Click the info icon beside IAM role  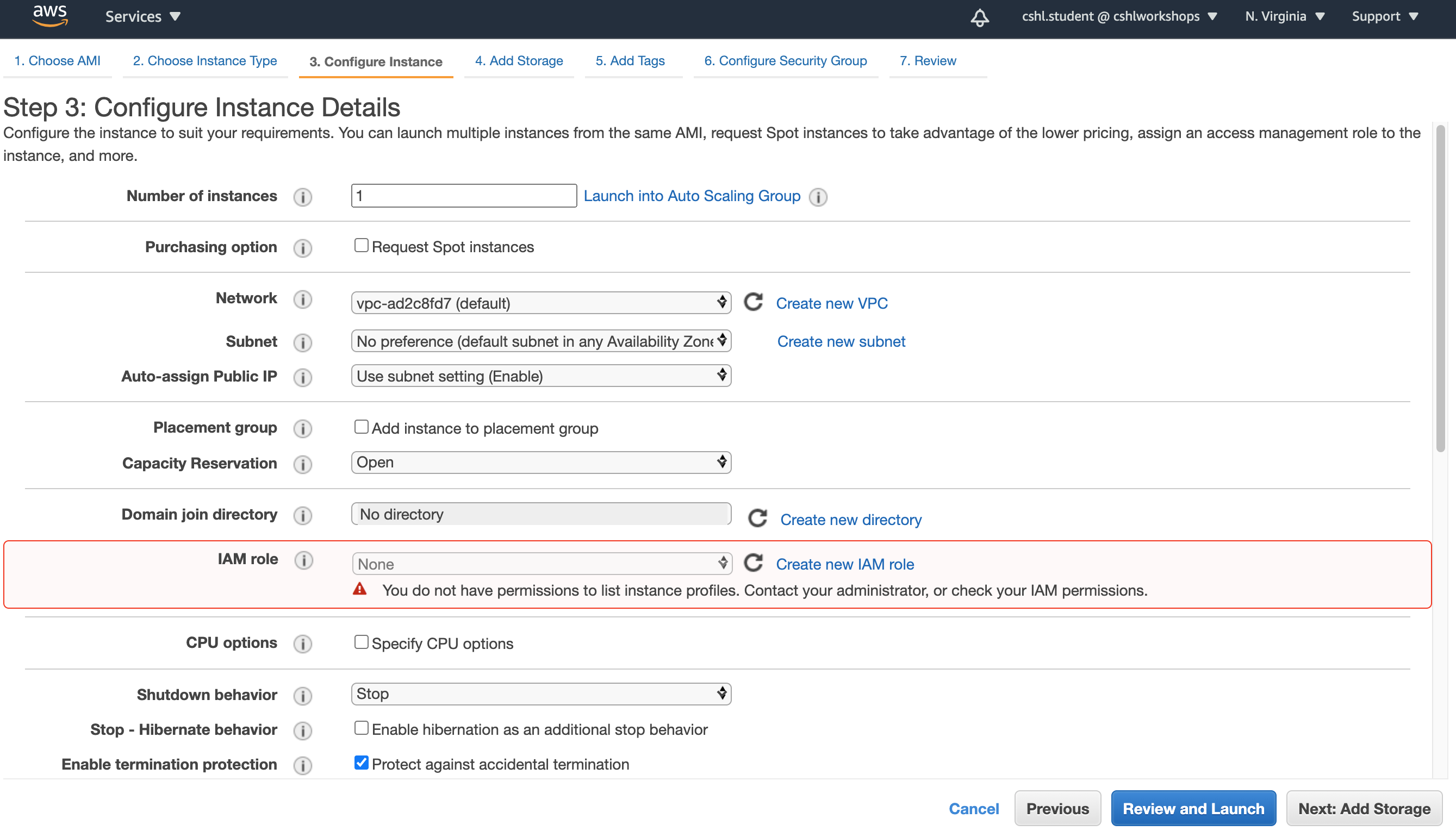304,560
